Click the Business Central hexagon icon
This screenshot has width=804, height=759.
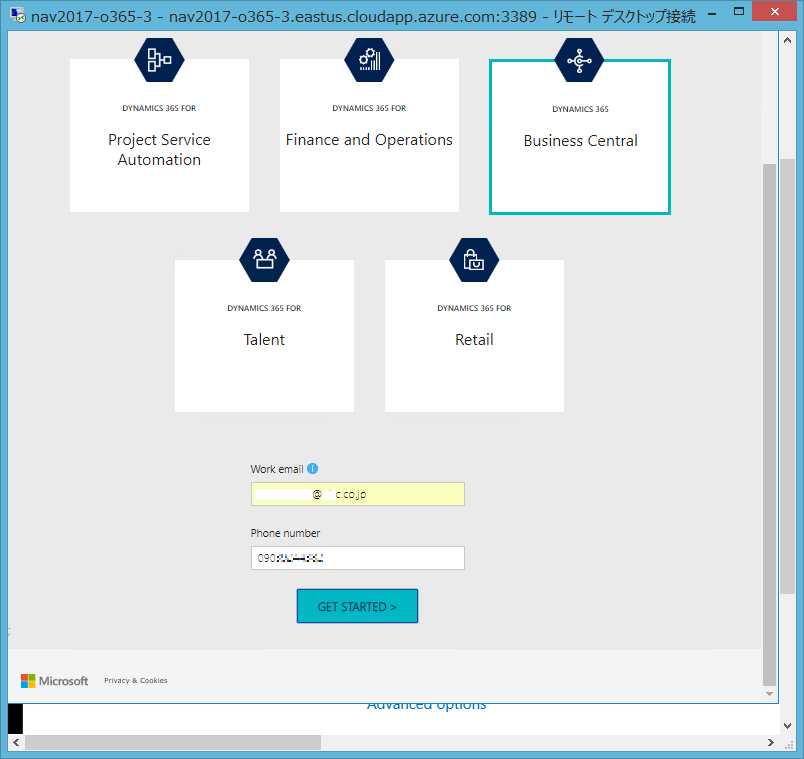[x=579, y=60]
